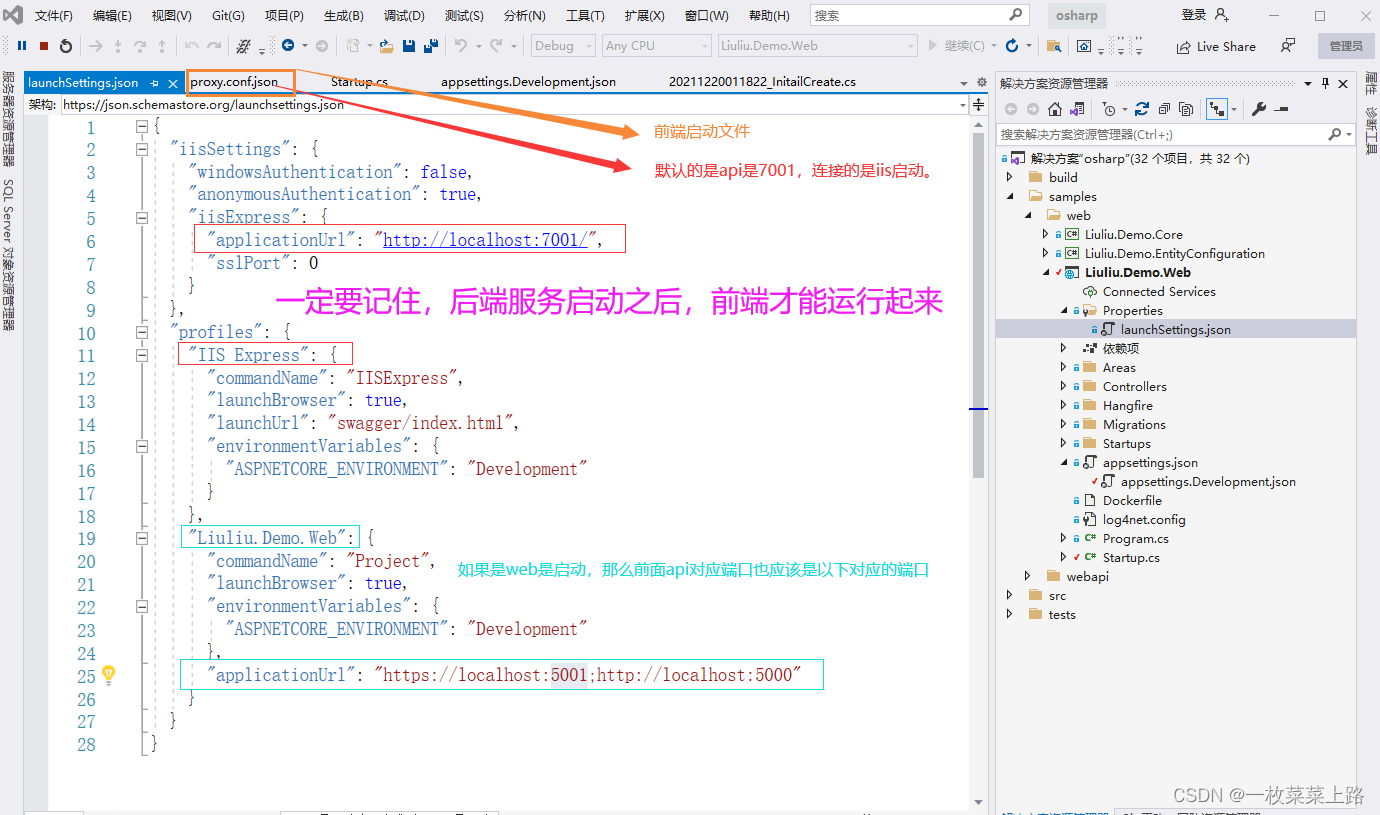Pause debugging with the Break All icon
This screenshot has width=1380, height=815.
tap(21, 46)
